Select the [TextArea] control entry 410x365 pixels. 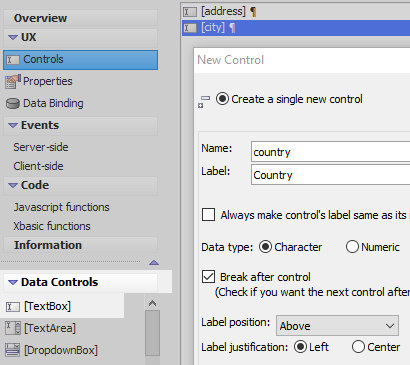pos(50,328)
